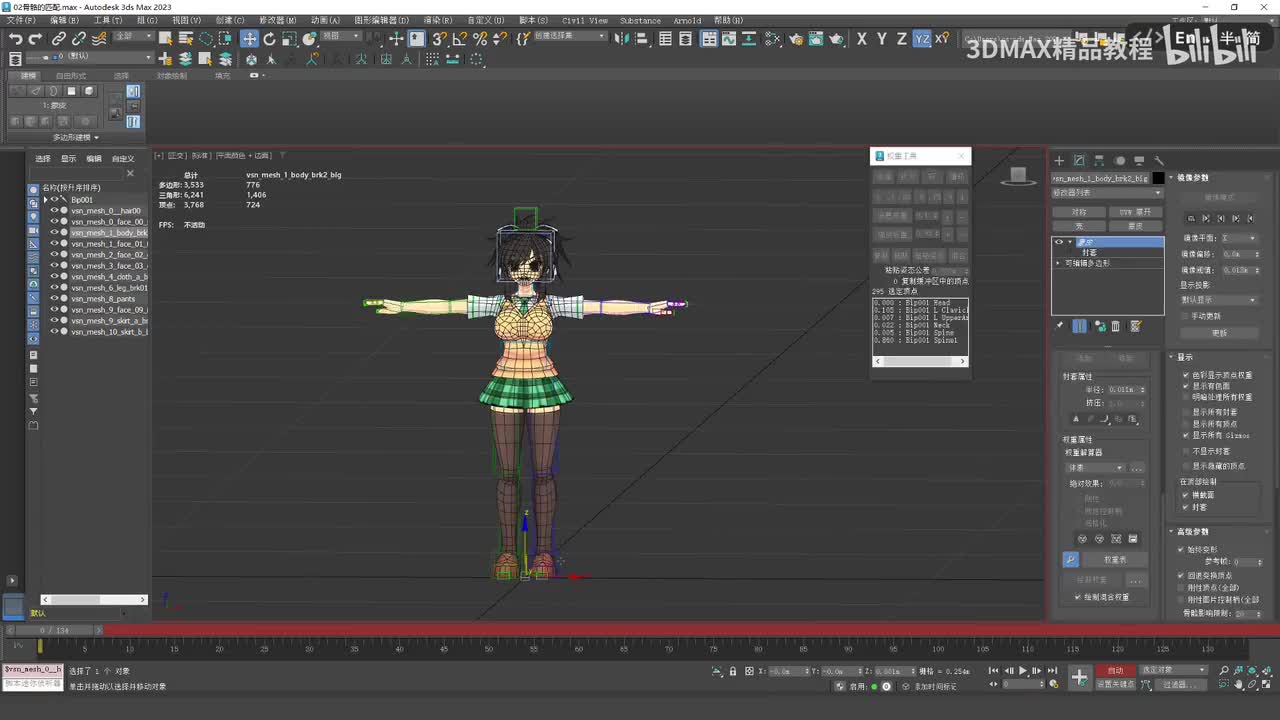Toggle the 3D Snaps icon
The image size is (1280, 720).
(x=439, y=39)
